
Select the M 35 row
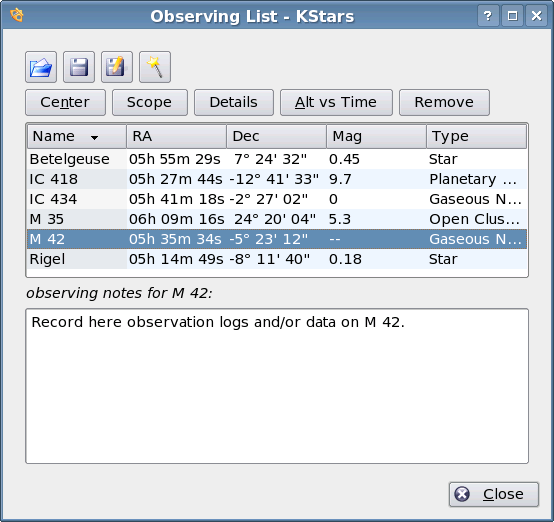277,219
